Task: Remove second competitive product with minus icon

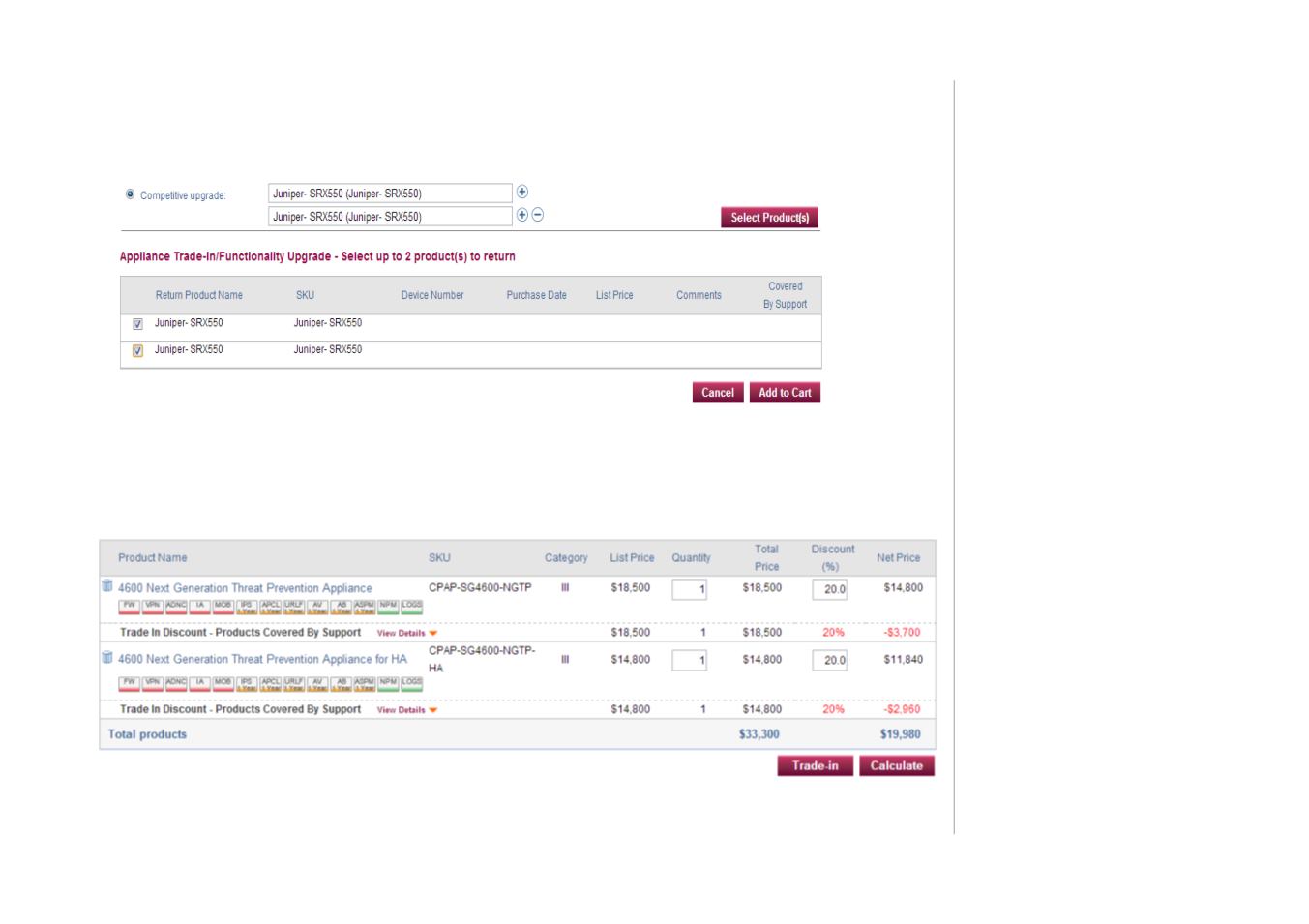Action: (538, 215)
